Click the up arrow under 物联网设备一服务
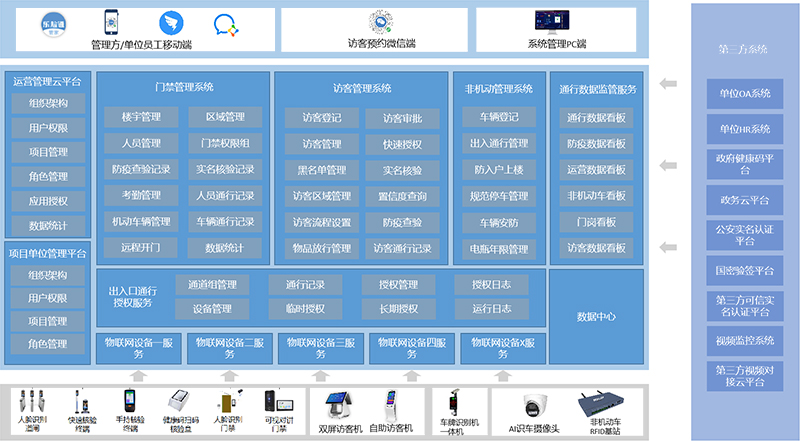The height and width of the screenshot is (441, 800). tap(138, 375)
